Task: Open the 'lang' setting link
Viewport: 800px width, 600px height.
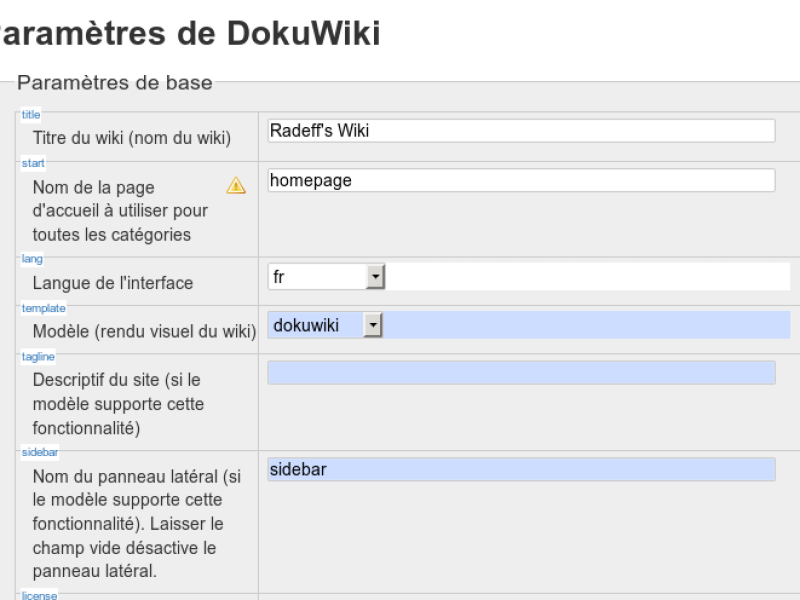Action: tap(32, 259)
